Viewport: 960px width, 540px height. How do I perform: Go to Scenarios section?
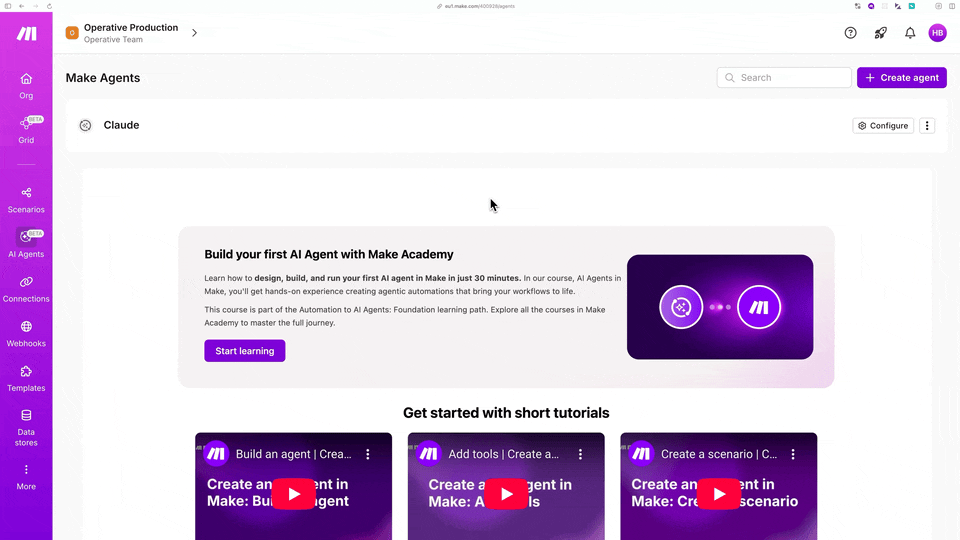point(26,200)
